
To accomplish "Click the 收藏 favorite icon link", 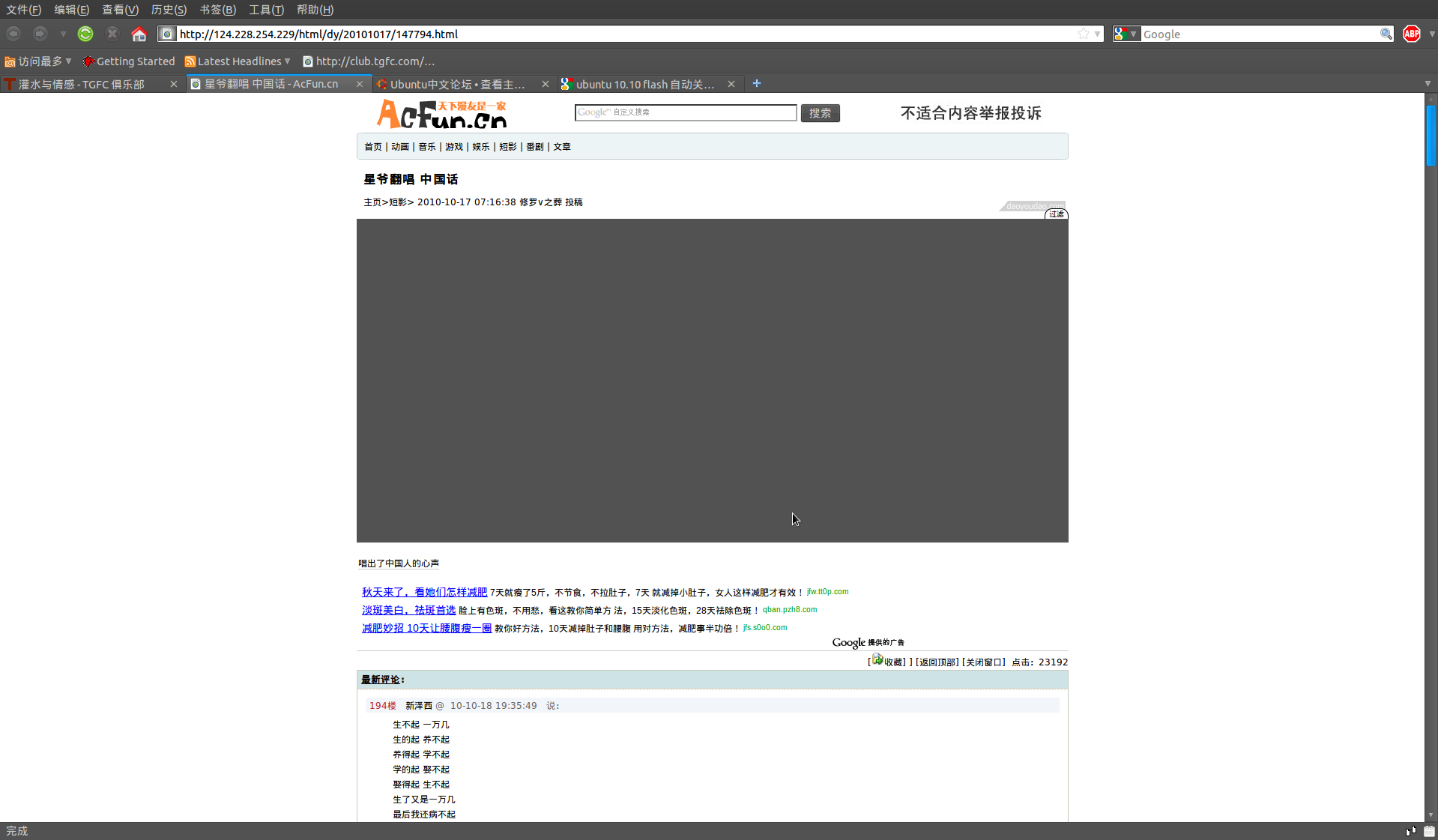I will point(888,661).
